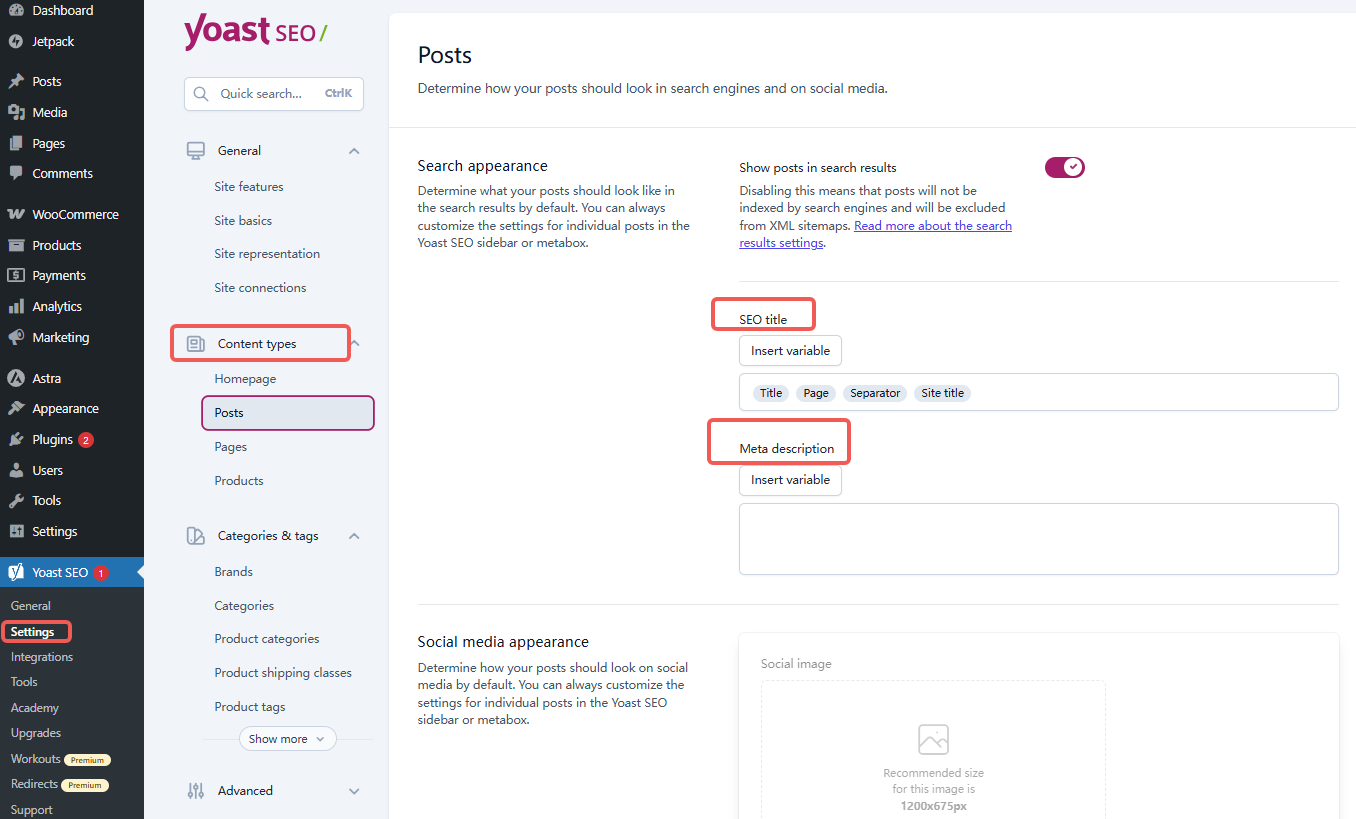Open Integrations in the Yoast SEO submenu
Screen dimensions: 1356x819
pyautogui.click(x=41, y=656)
